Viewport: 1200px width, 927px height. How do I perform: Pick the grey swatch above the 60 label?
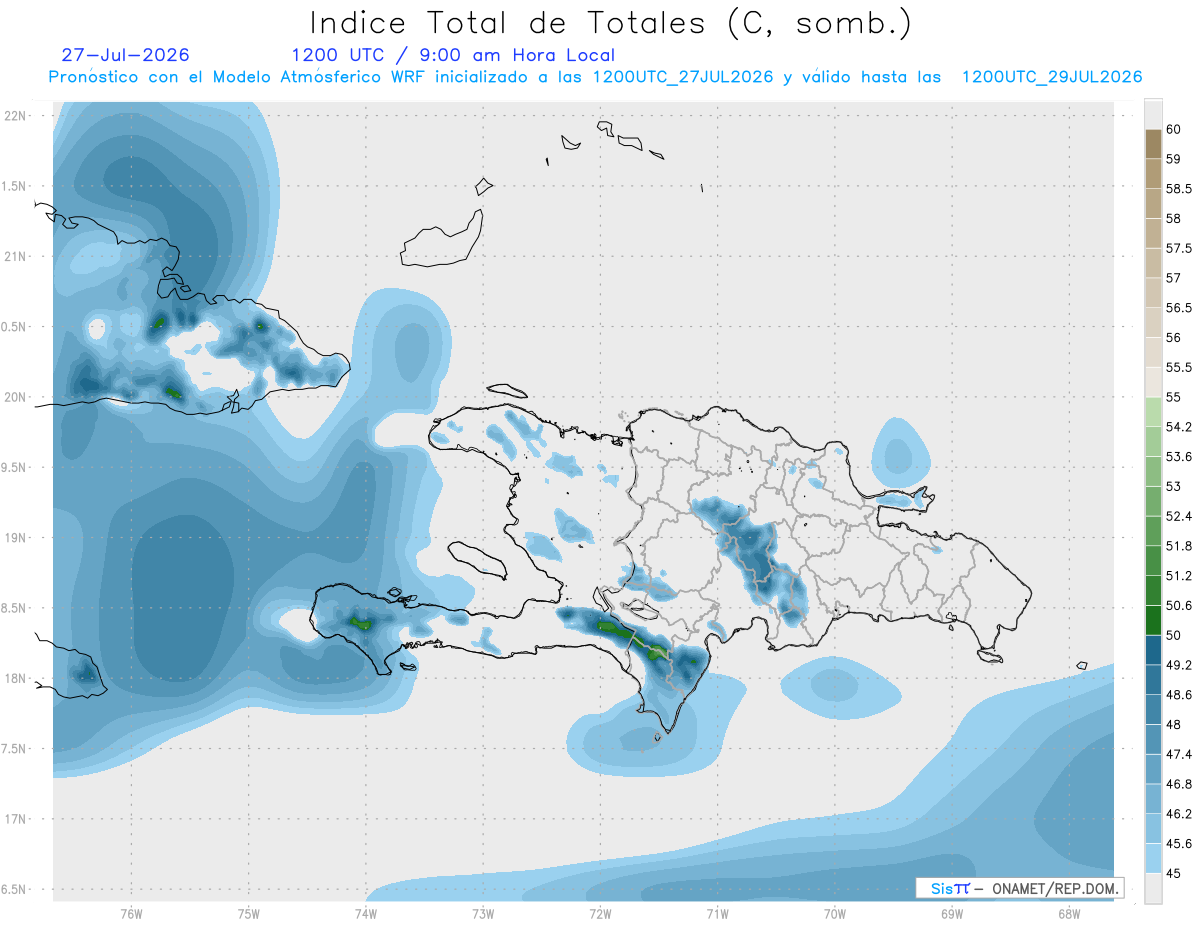[x=1153, y=114]
